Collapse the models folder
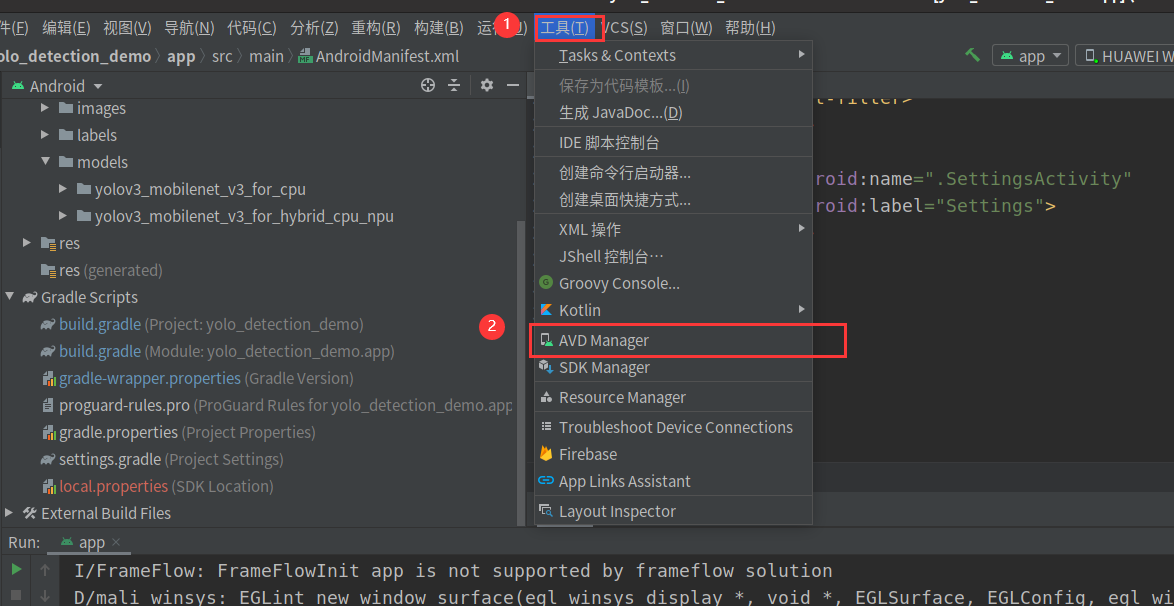The width and height of the screenshot is (1174, 606). tap(45, 162)
